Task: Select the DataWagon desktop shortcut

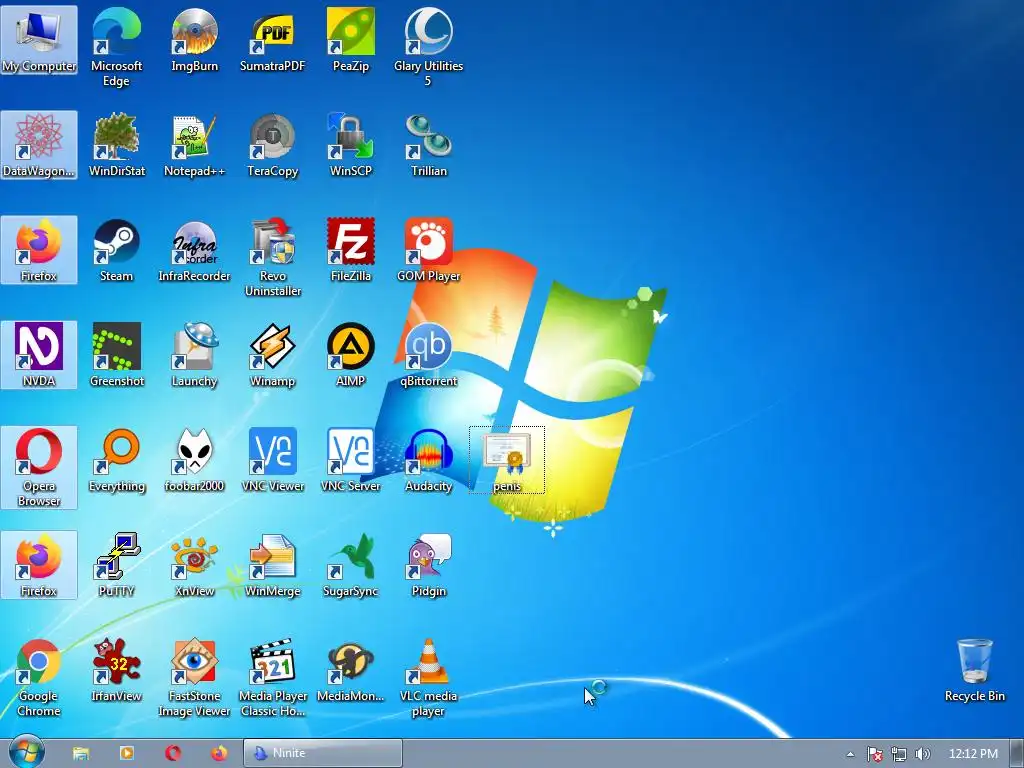Action: tap(39, 144)
